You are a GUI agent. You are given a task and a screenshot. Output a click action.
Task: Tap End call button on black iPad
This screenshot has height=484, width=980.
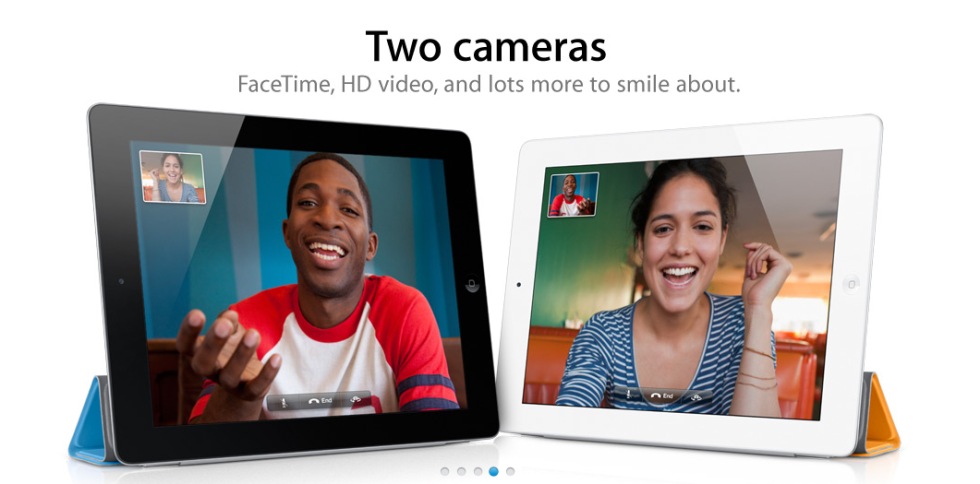click(x=319, y=401)
